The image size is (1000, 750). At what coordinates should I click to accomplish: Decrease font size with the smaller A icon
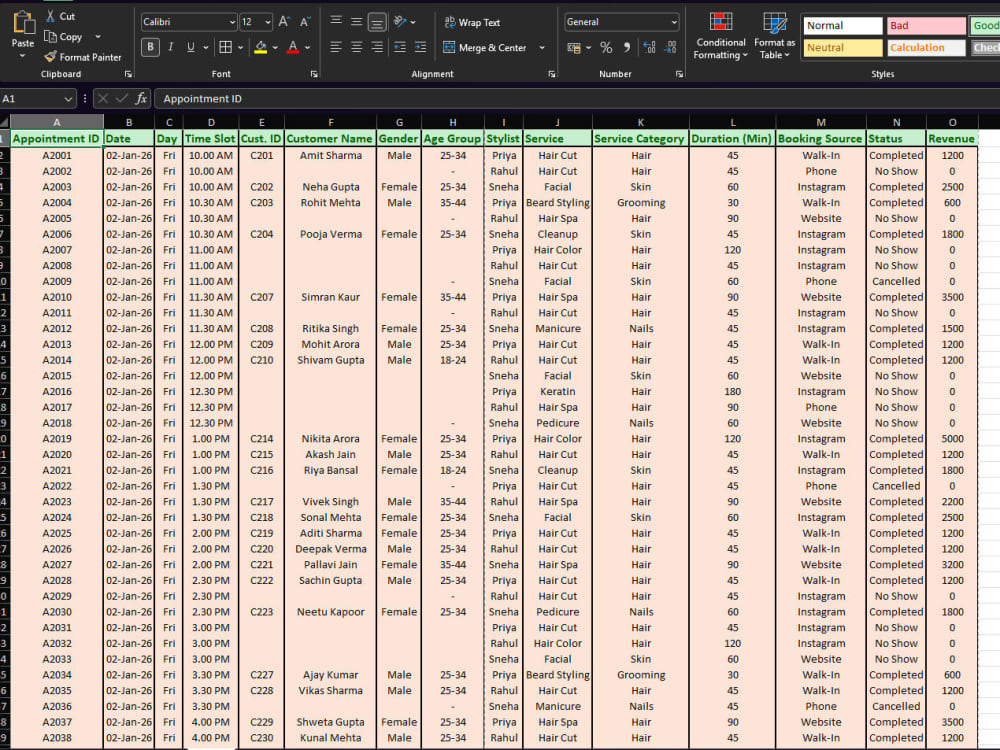pos(305,22)
